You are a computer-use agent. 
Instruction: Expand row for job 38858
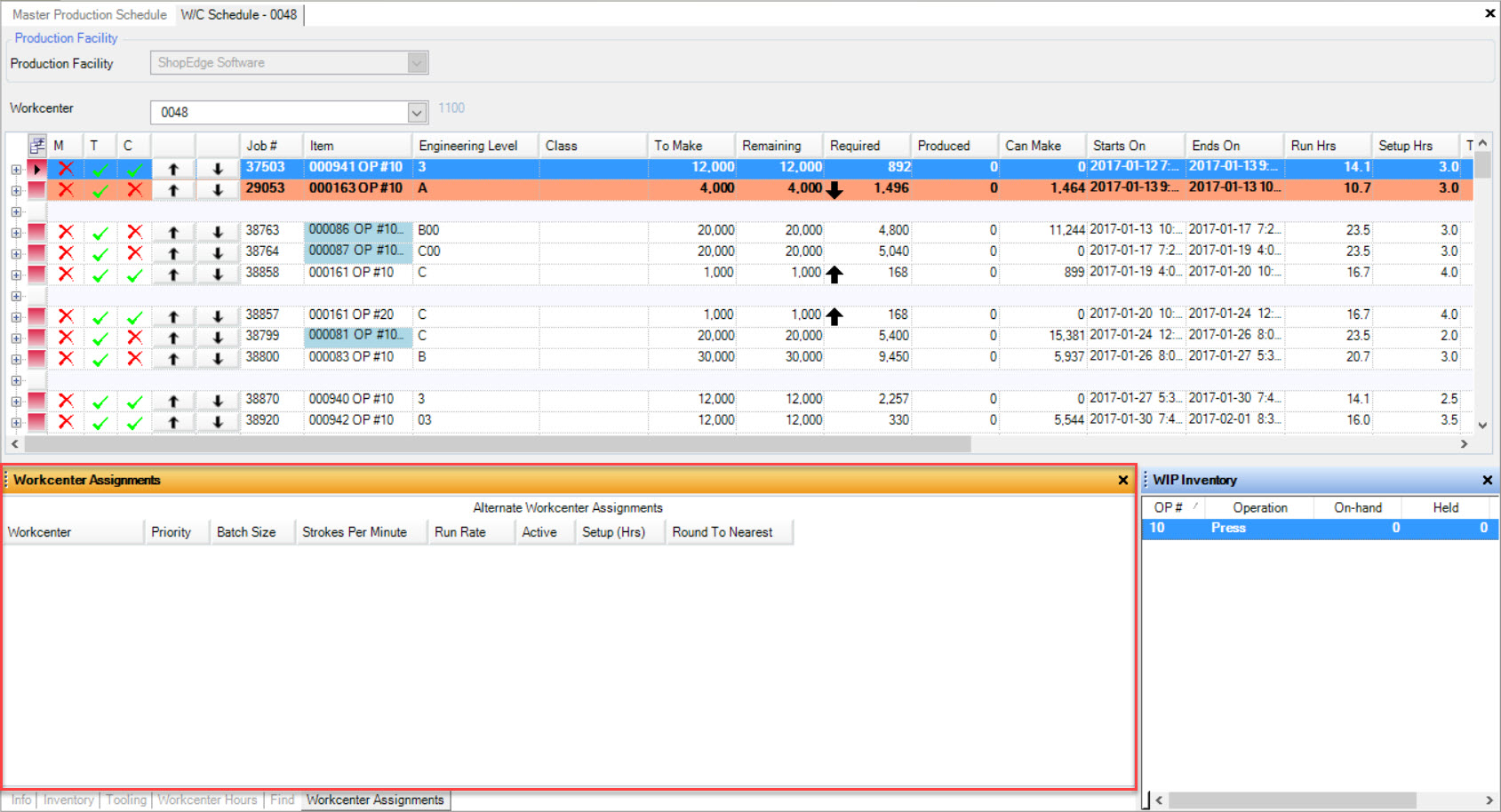click(16, 275)
